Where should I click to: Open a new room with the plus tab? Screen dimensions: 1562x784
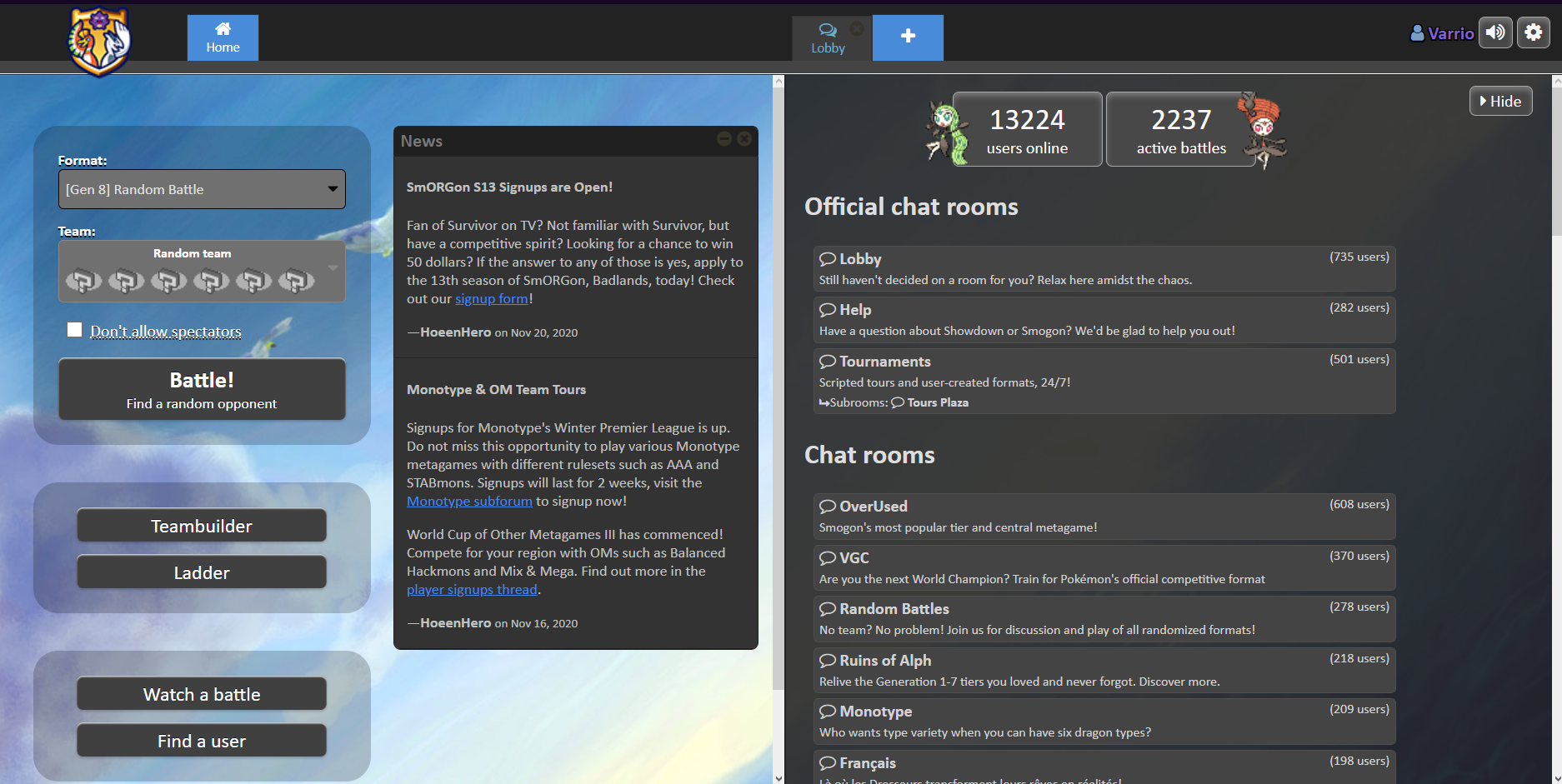[x=908, y=37]
